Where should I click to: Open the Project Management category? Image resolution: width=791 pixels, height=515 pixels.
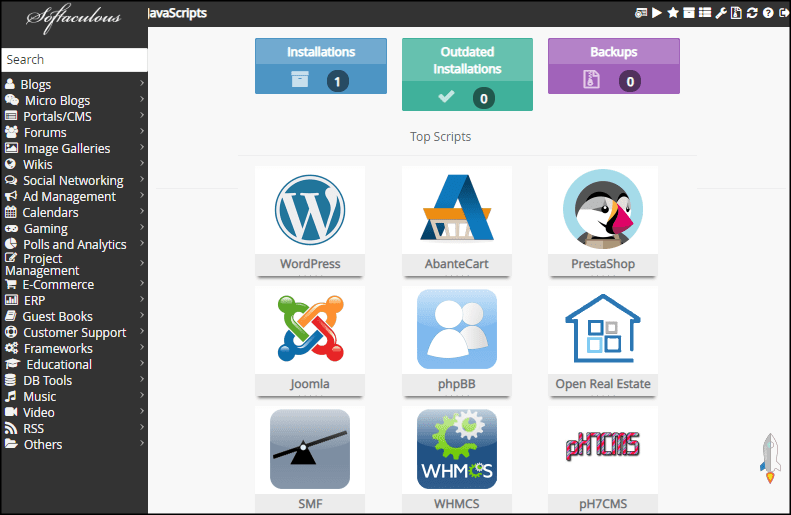coord(42,264)
